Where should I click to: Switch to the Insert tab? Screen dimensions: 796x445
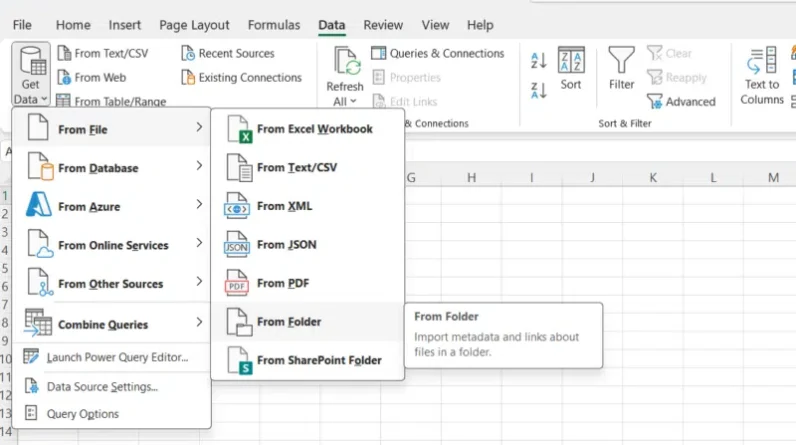pos(124,25)
